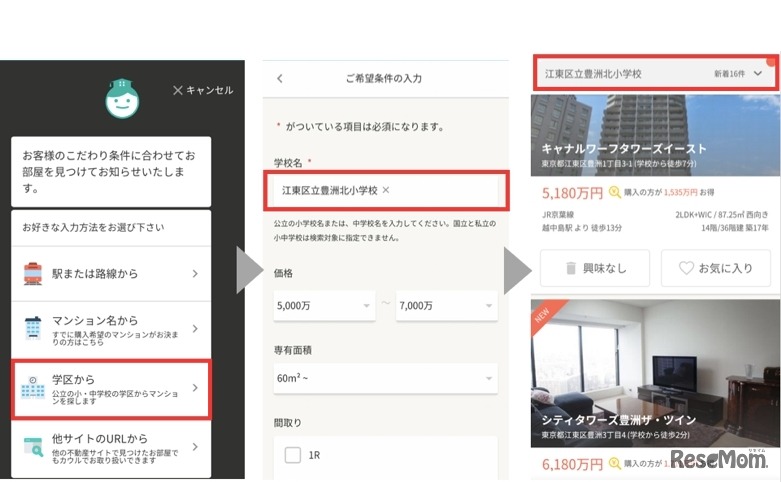Check the 1R layout checkbox
The image size is (781, 482).
(x=293, y=455)
